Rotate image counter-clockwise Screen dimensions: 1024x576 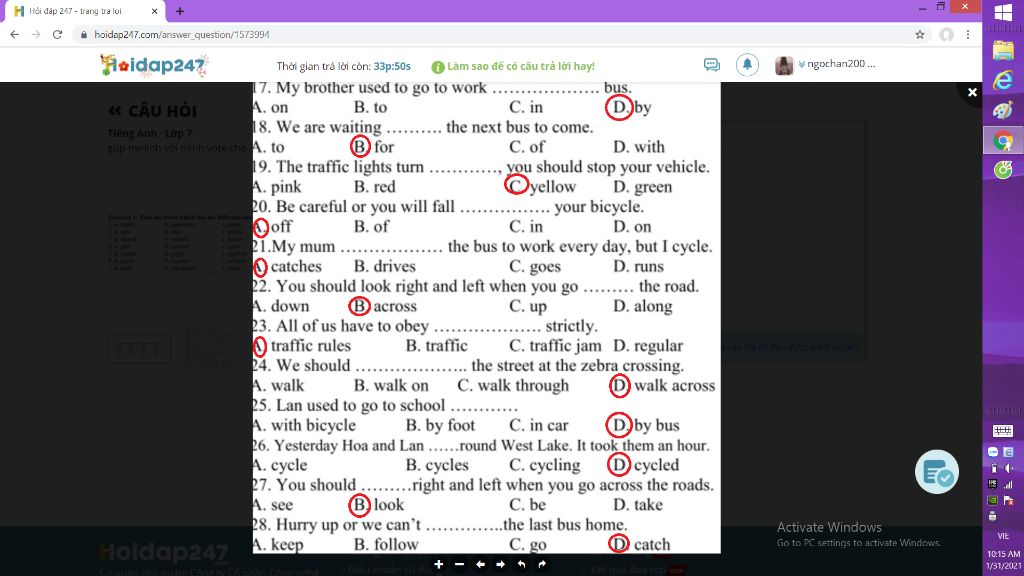pyautogui.click(x=521, y=564)
